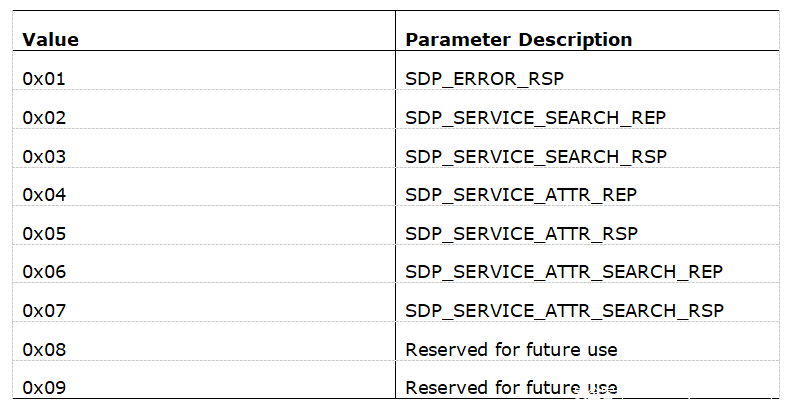Select the 0x08 value cell
790x412 pixels.
[x=44, y=349]
